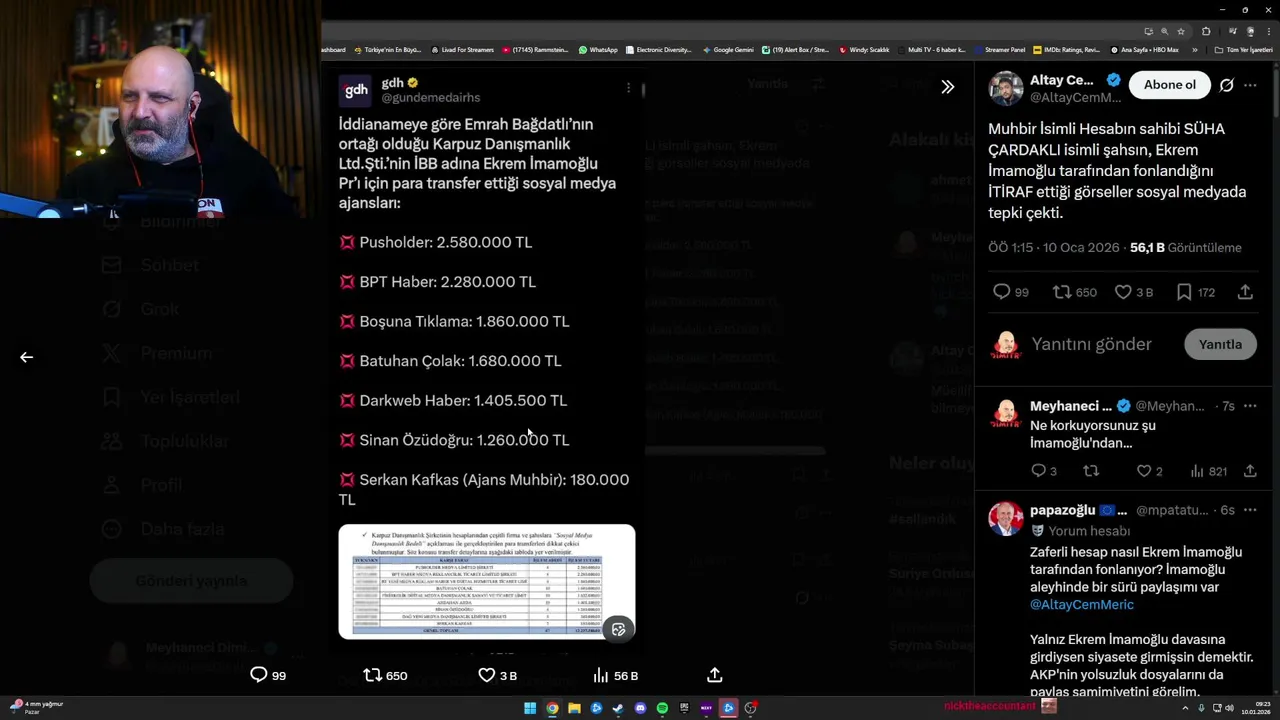Screen dimensions: 1280x720
Task: Reply icon with 99 below the image
Action: pyautogui.click(x=268, y=675)
